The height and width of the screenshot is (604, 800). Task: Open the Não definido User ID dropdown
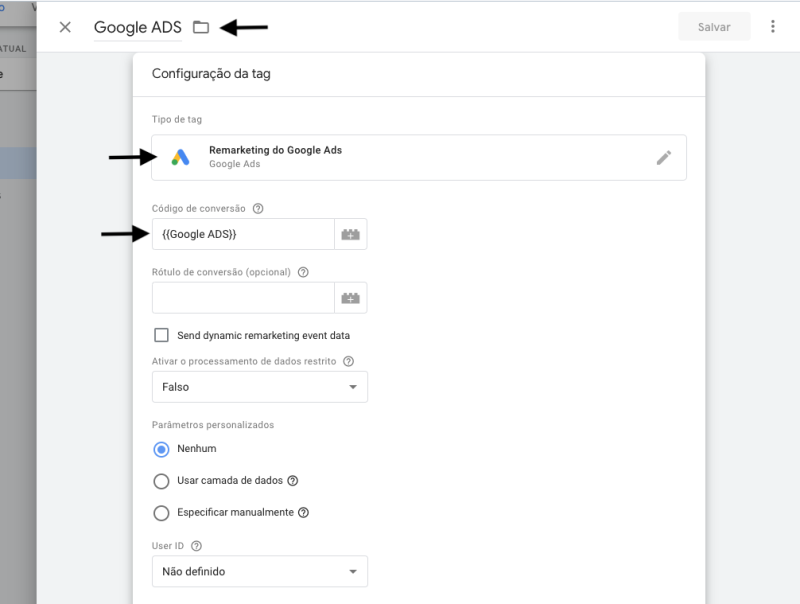coord(259,572)
